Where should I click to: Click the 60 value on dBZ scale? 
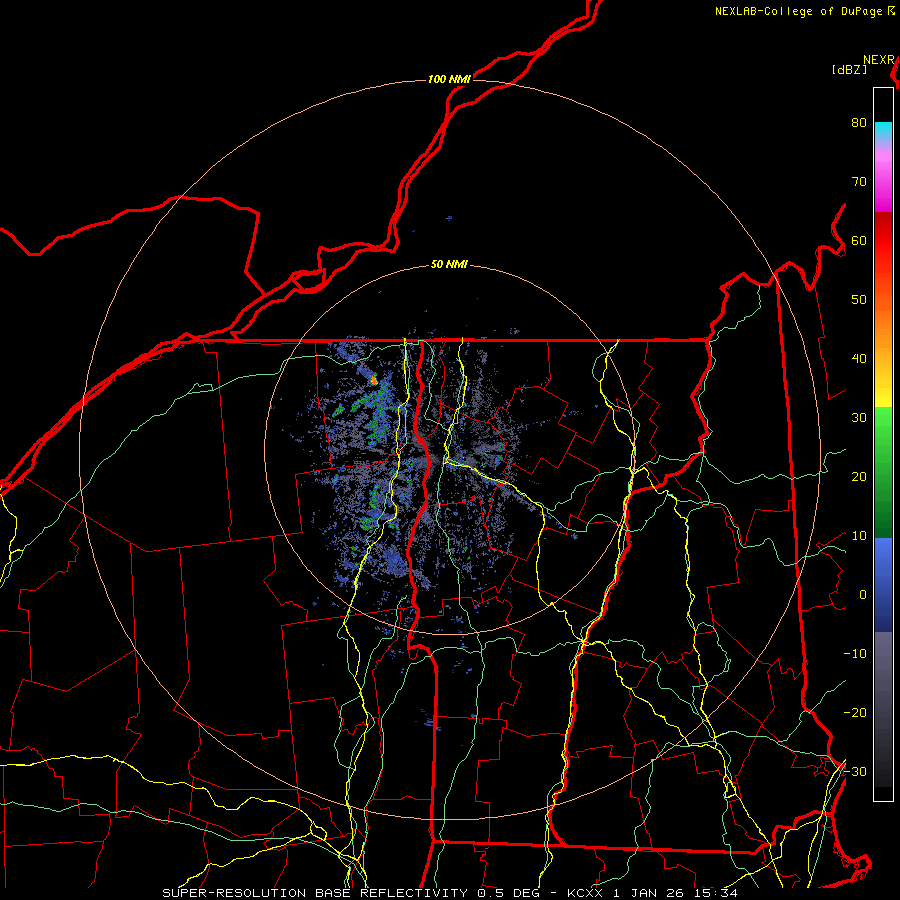coord(859,240)
